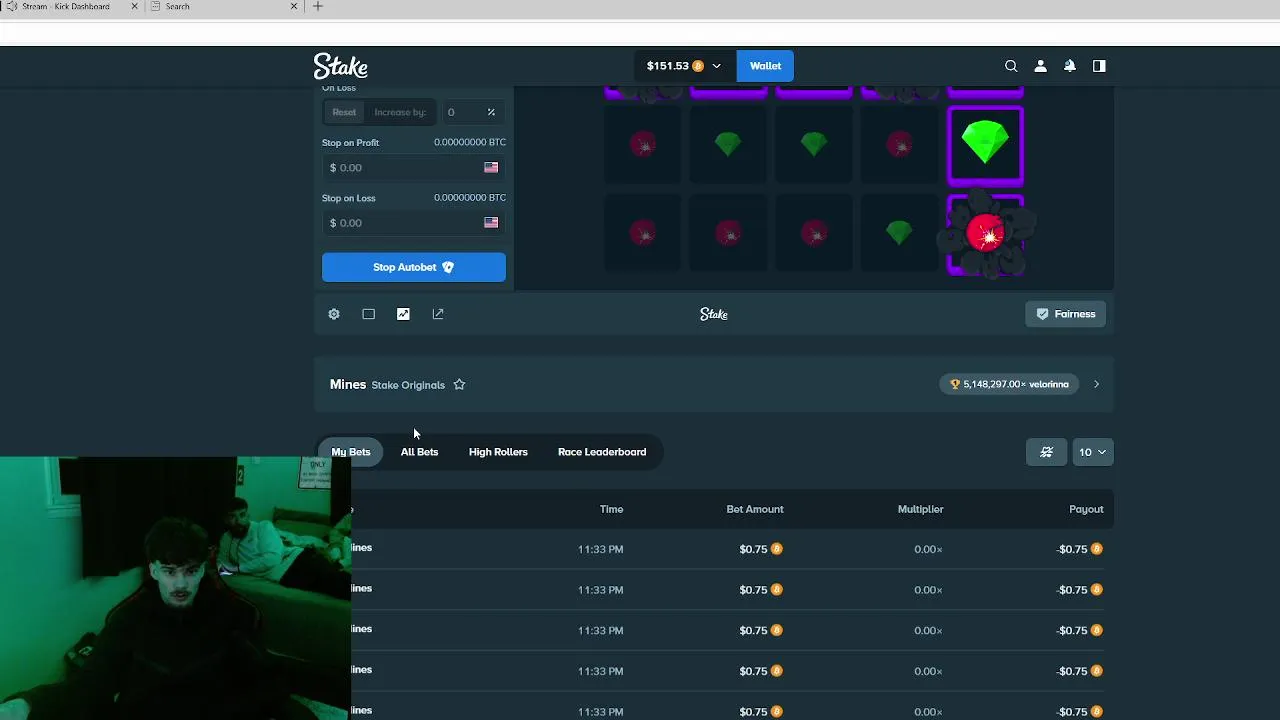Open the user profile icon
Image resolution: width=1280 pixels, height=720 pixels.
[x=1040, y=66]
